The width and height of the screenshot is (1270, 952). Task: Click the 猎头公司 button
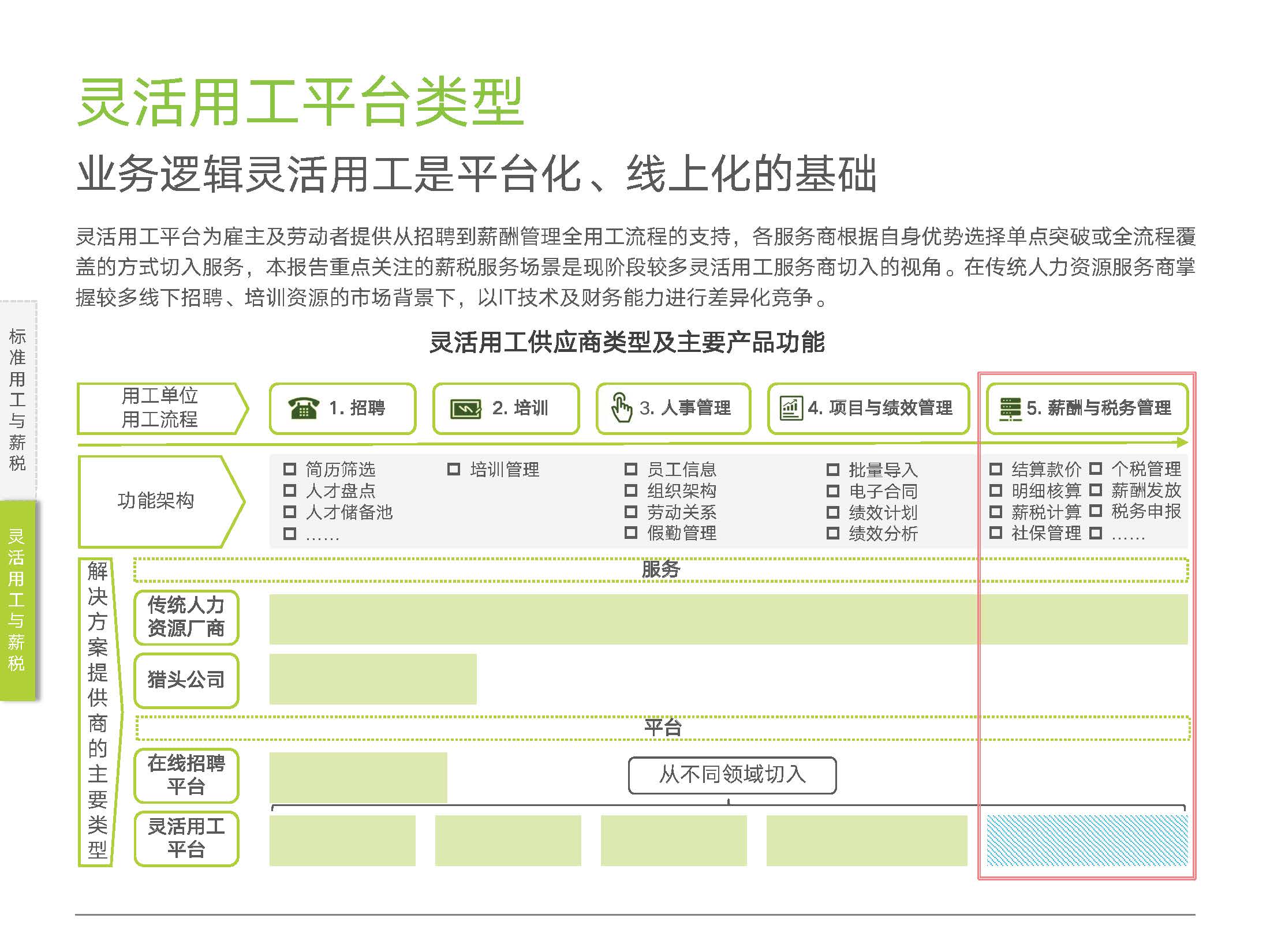pyautogui.click(x=186, y=680)
